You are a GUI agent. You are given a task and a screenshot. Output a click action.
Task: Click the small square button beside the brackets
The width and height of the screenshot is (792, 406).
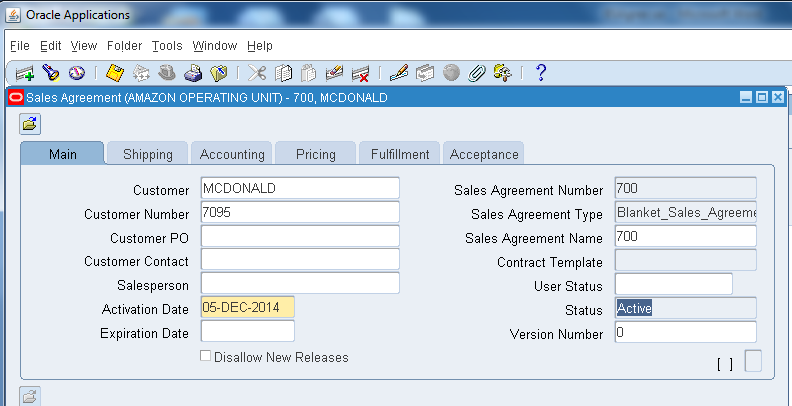click(753, 362)
